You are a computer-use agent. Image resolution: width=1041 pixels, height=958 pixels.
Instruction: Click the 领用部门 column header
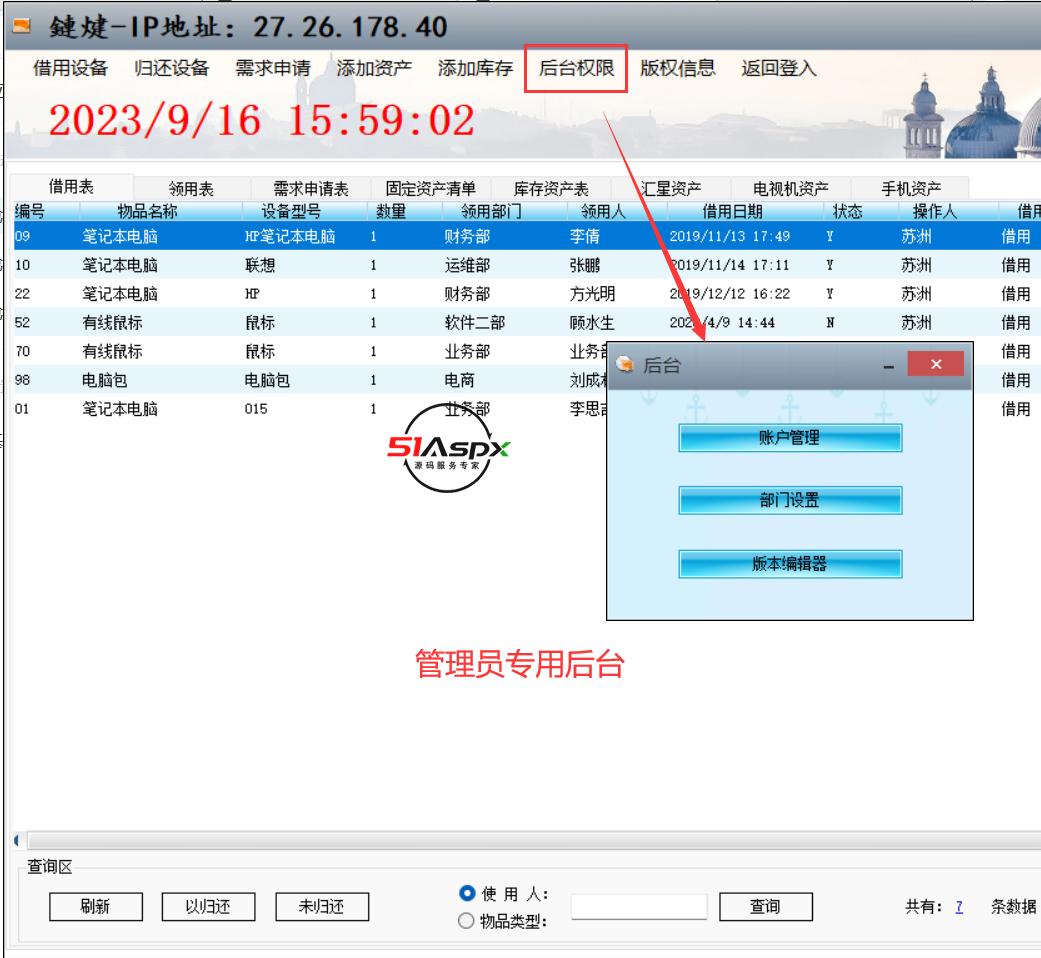(x=505, y=211)
